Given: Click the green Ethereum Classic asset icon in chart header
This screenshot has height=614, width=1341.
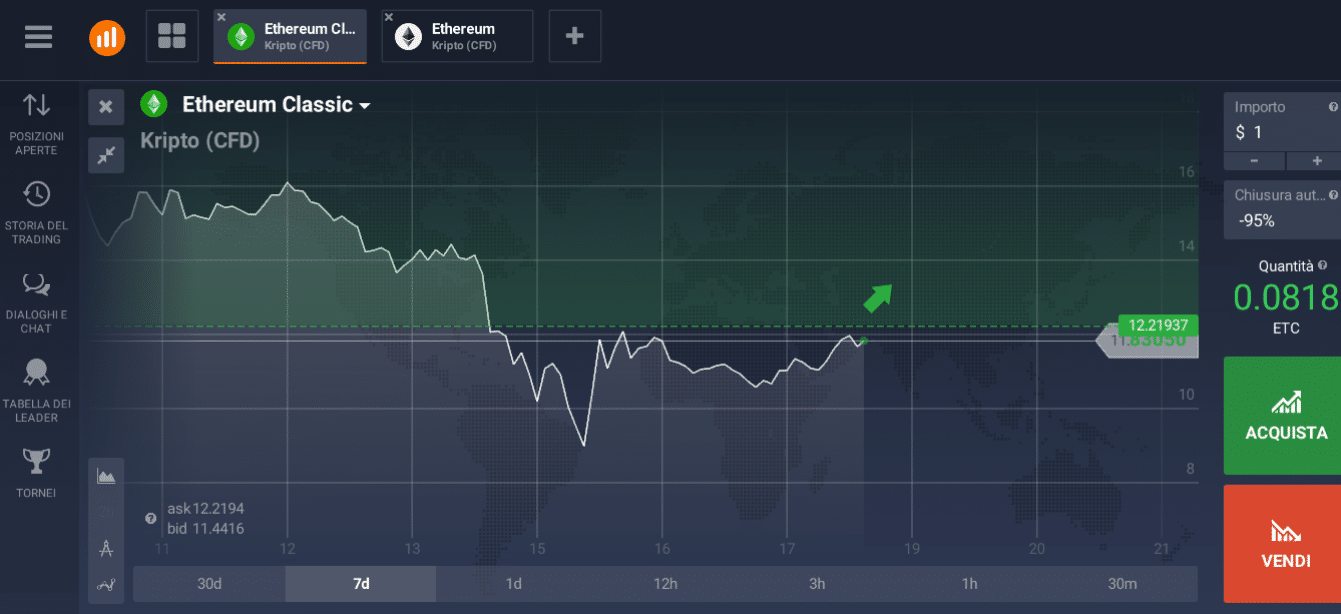Looking at the screenshot, I should click(153, 104).
